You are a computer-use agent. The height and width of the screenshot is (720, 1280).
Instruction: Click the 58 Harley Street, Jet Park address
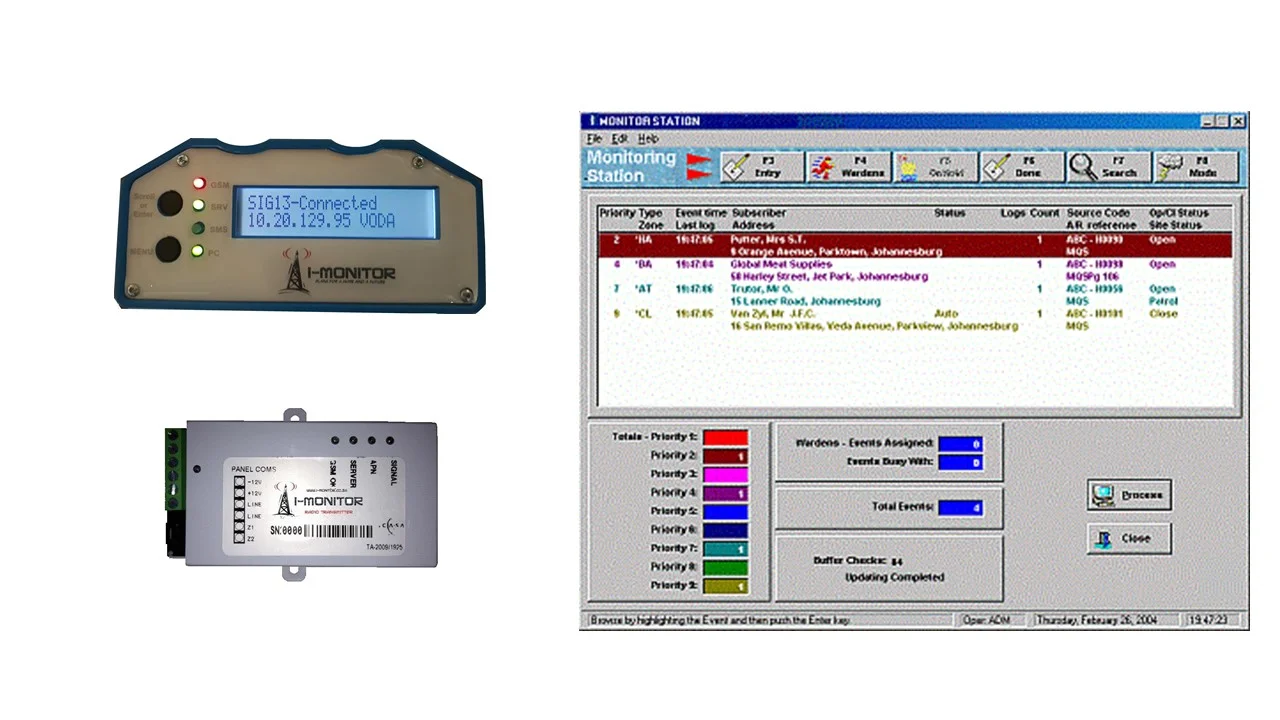coord(829,276)
